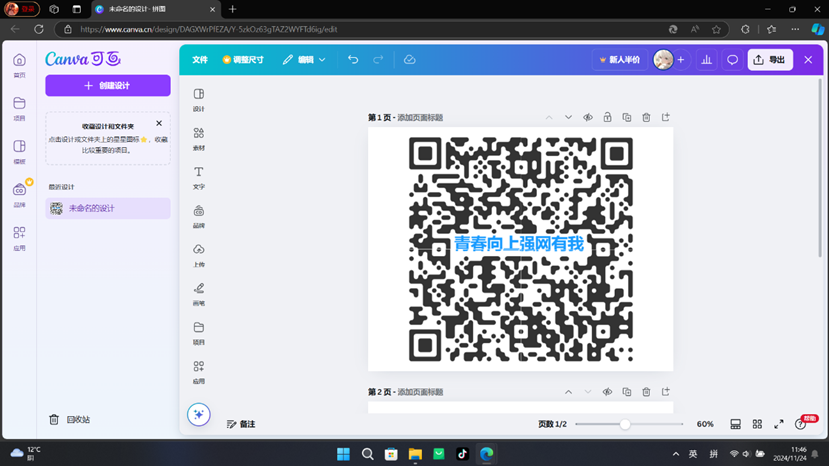
Task: Select the 文字 (Text) tool
Action: pyautogui.click(x=199, y=178)
